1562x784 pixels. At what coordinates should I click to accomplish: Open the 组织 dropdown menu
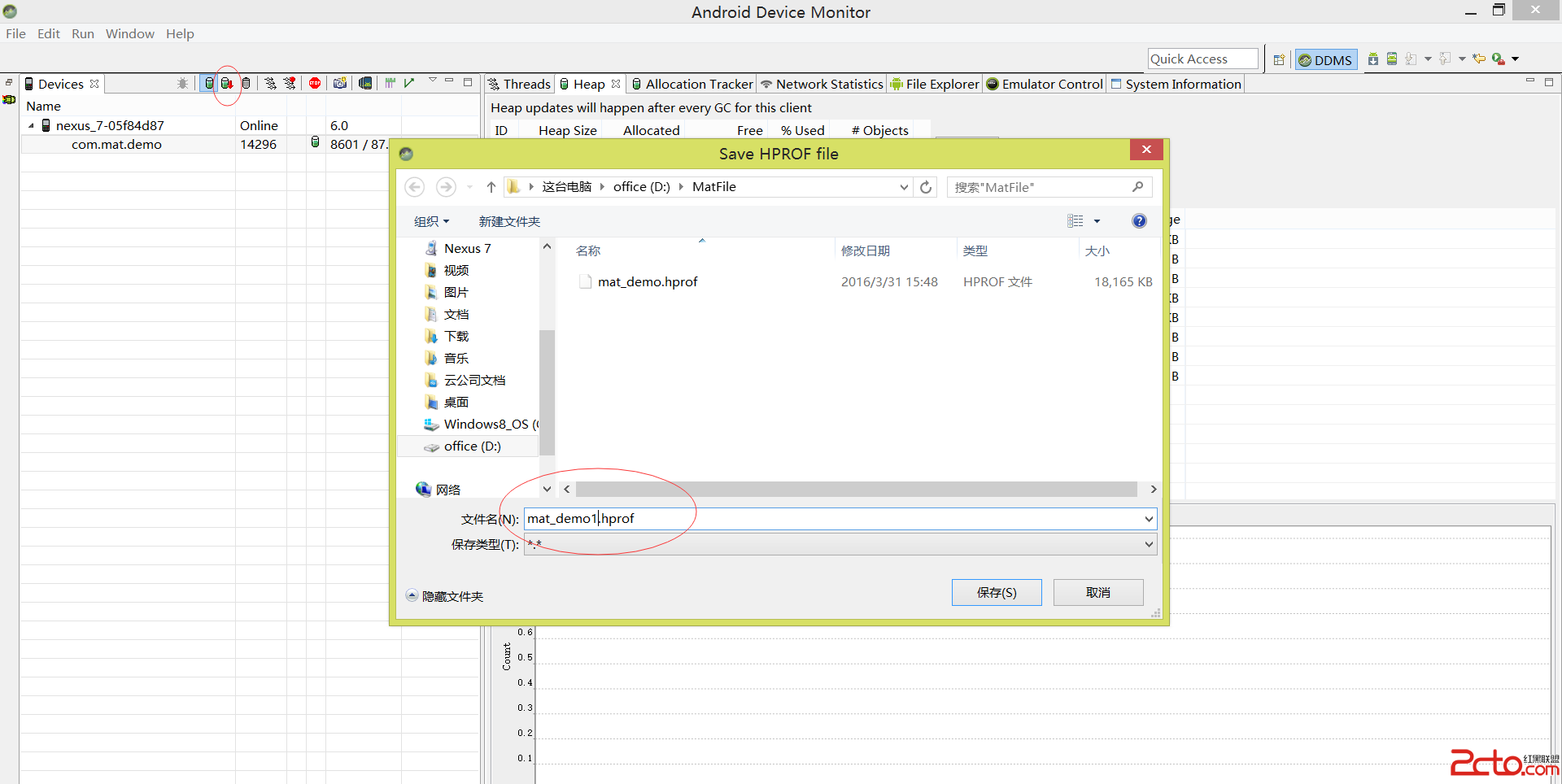(431, 221)
